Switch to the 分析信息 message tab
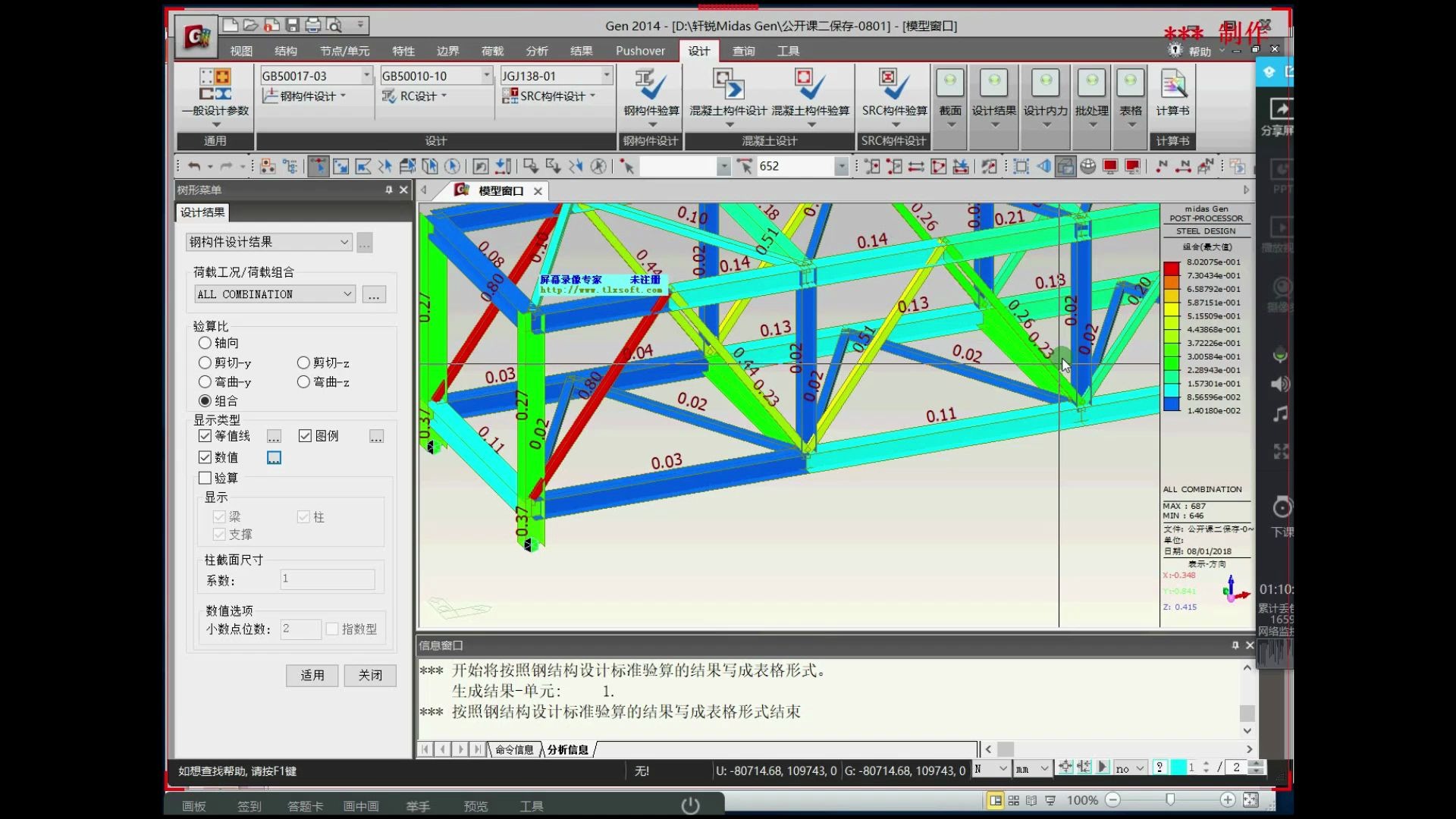The height and width of the screenshot is (819, 1456). (567, 749)
